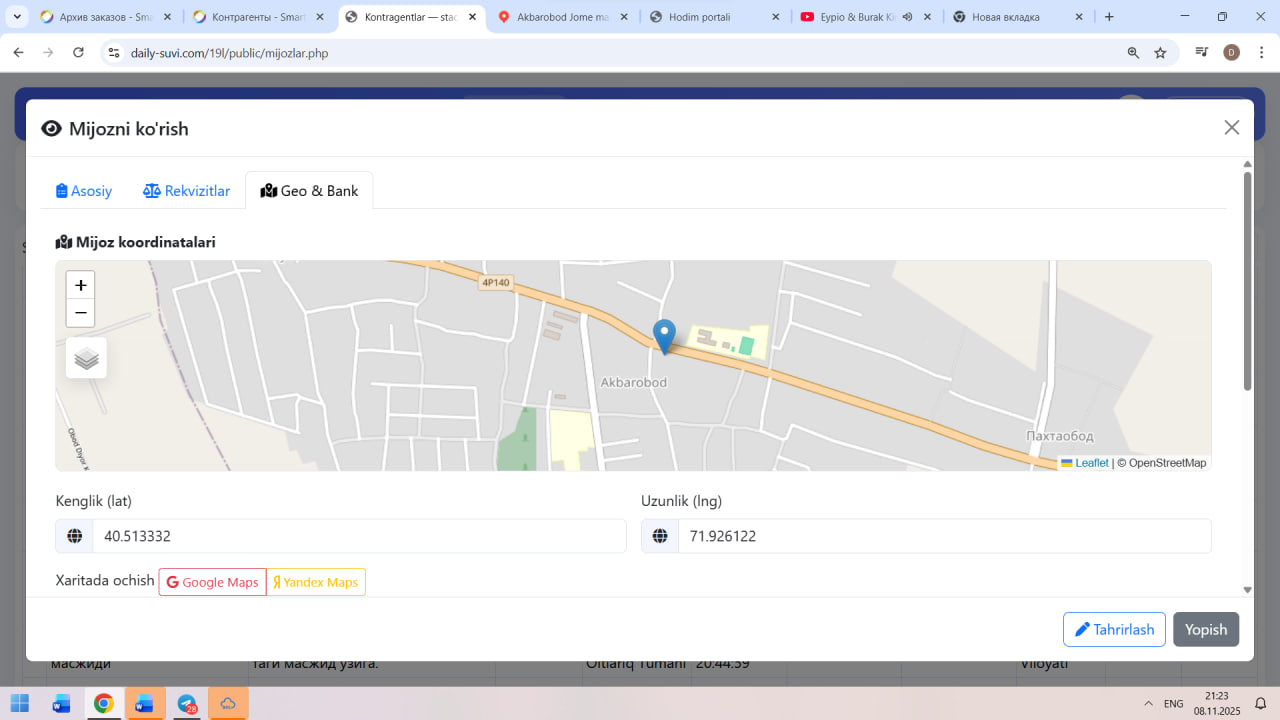Go forward to the next page

click(48, 53)
